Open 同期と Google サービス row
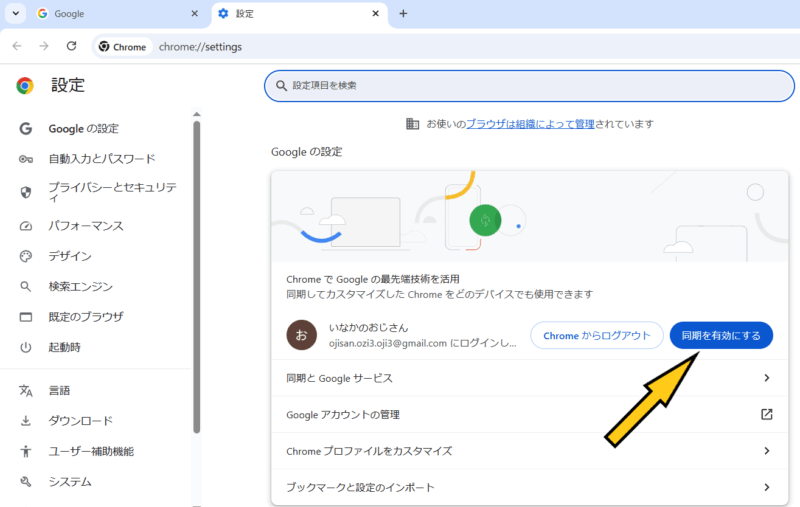This screenshot has width=800, height=507. (530, 378)
